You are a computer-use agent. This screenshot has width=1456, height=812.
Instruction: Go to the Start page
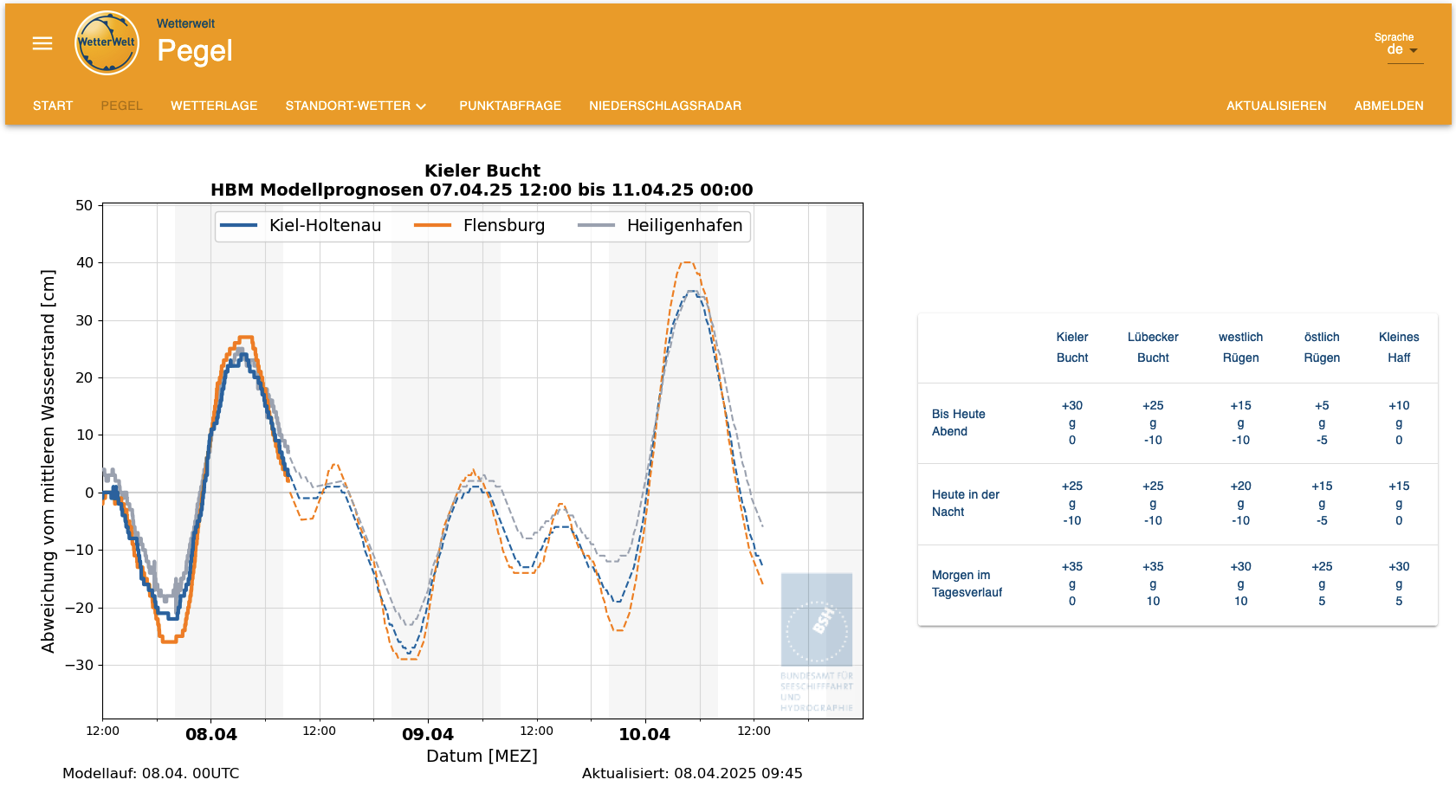pyautogui.click(x=53, y=106)
